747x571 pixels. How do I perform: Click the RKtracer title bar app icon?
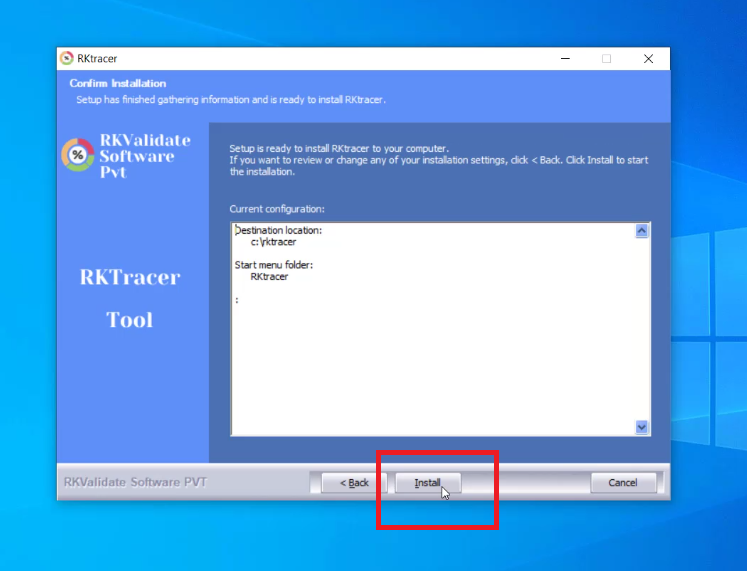tap(67, 58)
